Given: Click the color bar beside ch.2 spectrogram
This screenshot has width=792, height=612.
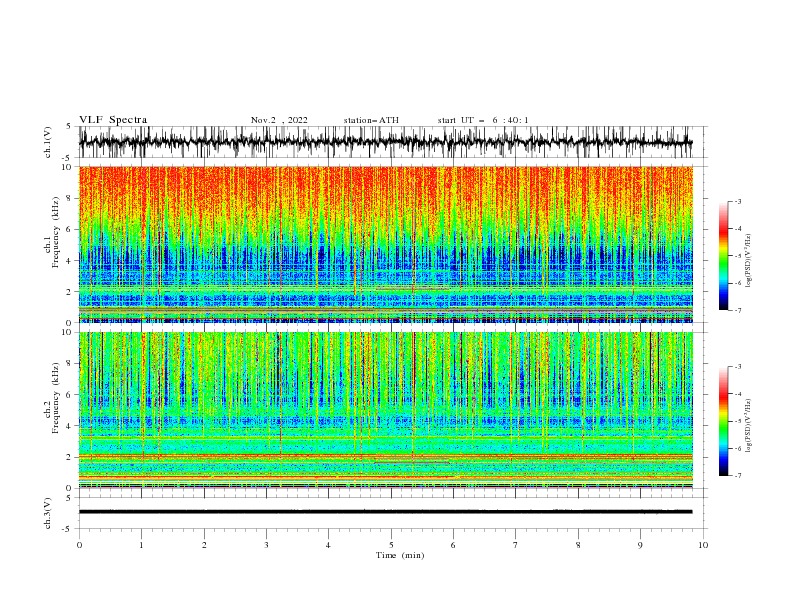Looking at the screenshot, I should 723,421.
